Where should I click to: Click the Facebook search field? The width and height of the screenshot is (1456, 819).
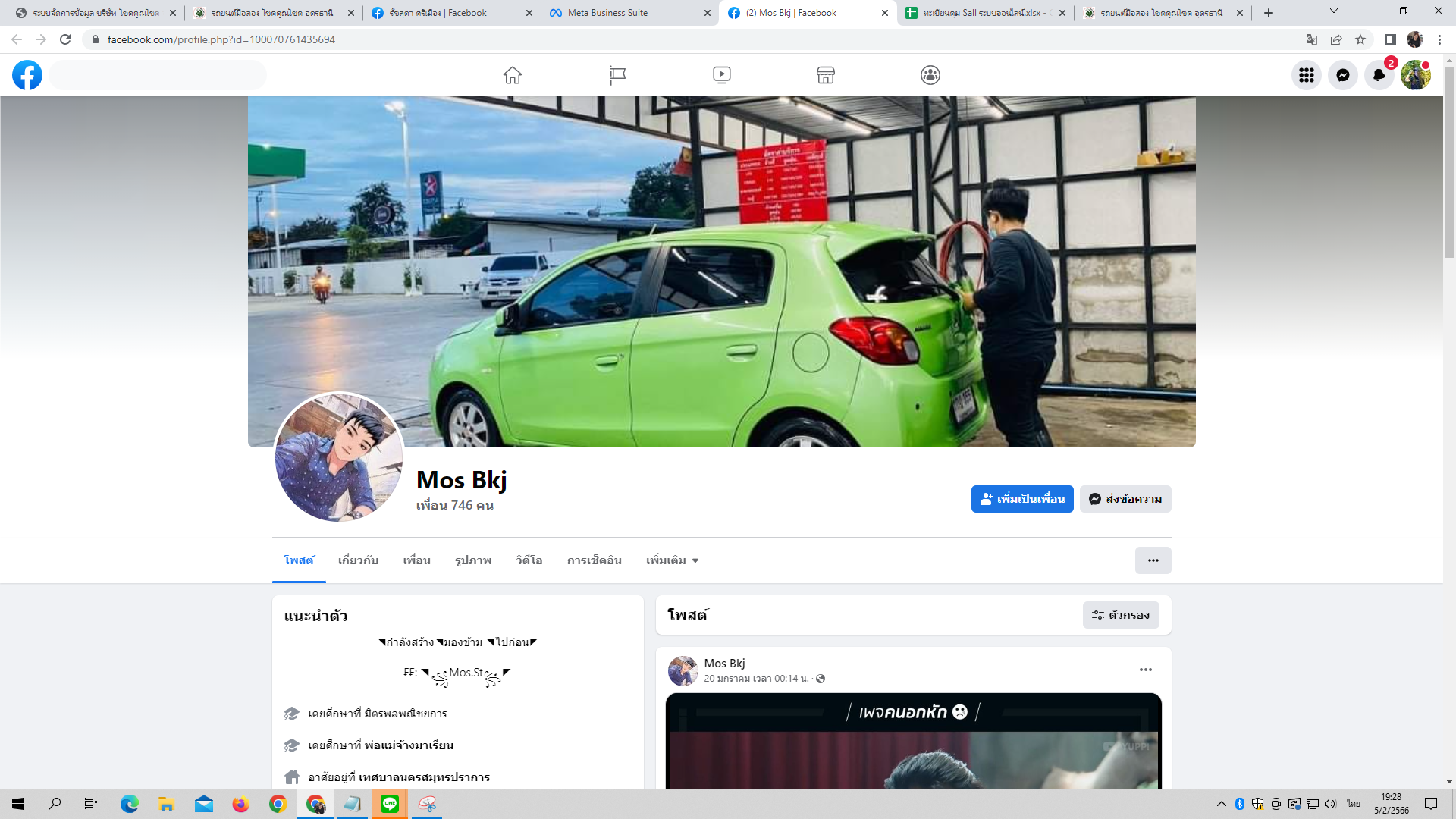tap(158, 75)
